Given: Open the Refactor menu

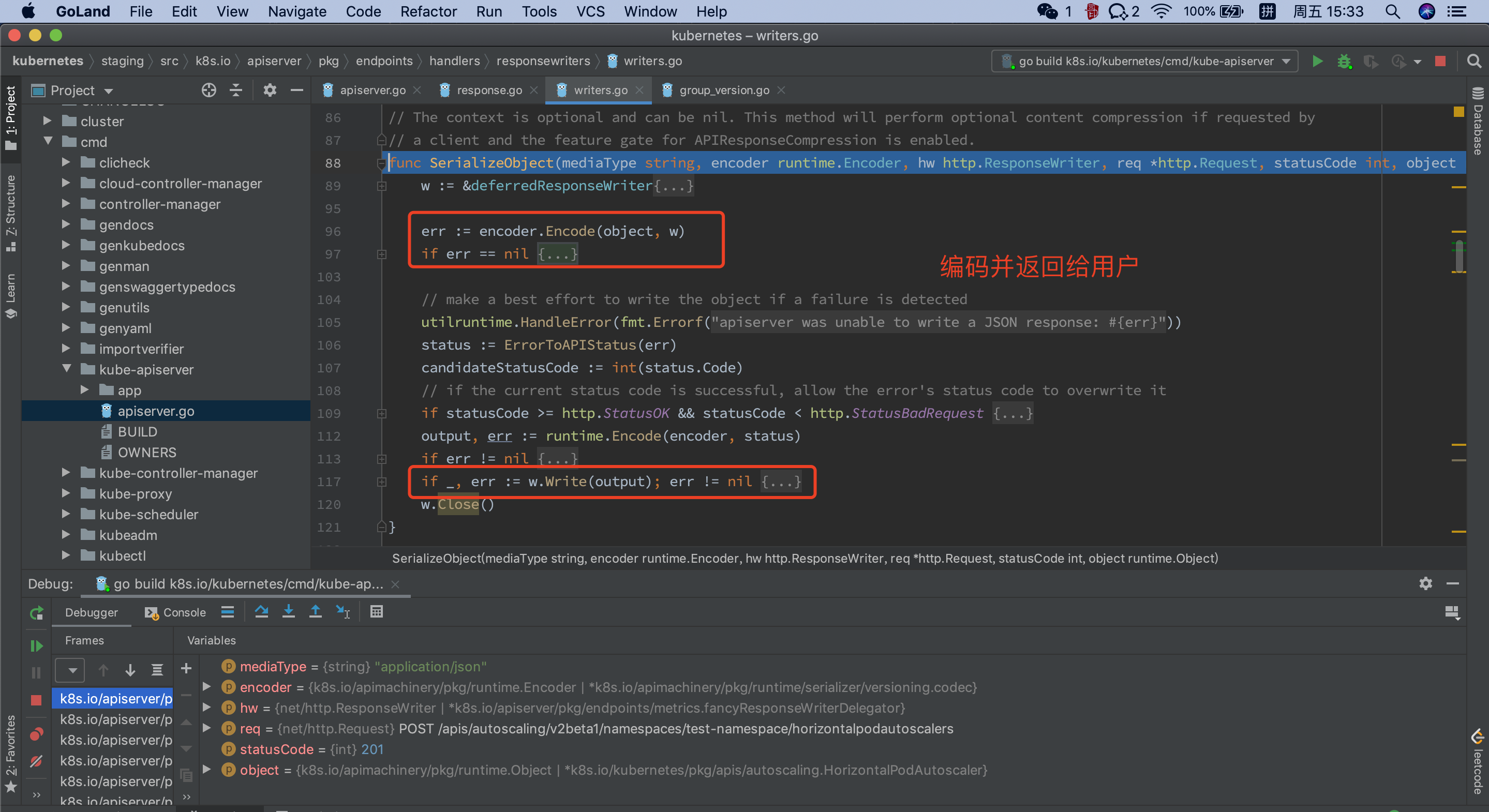Looking at the screenshot, I should 428,11.
